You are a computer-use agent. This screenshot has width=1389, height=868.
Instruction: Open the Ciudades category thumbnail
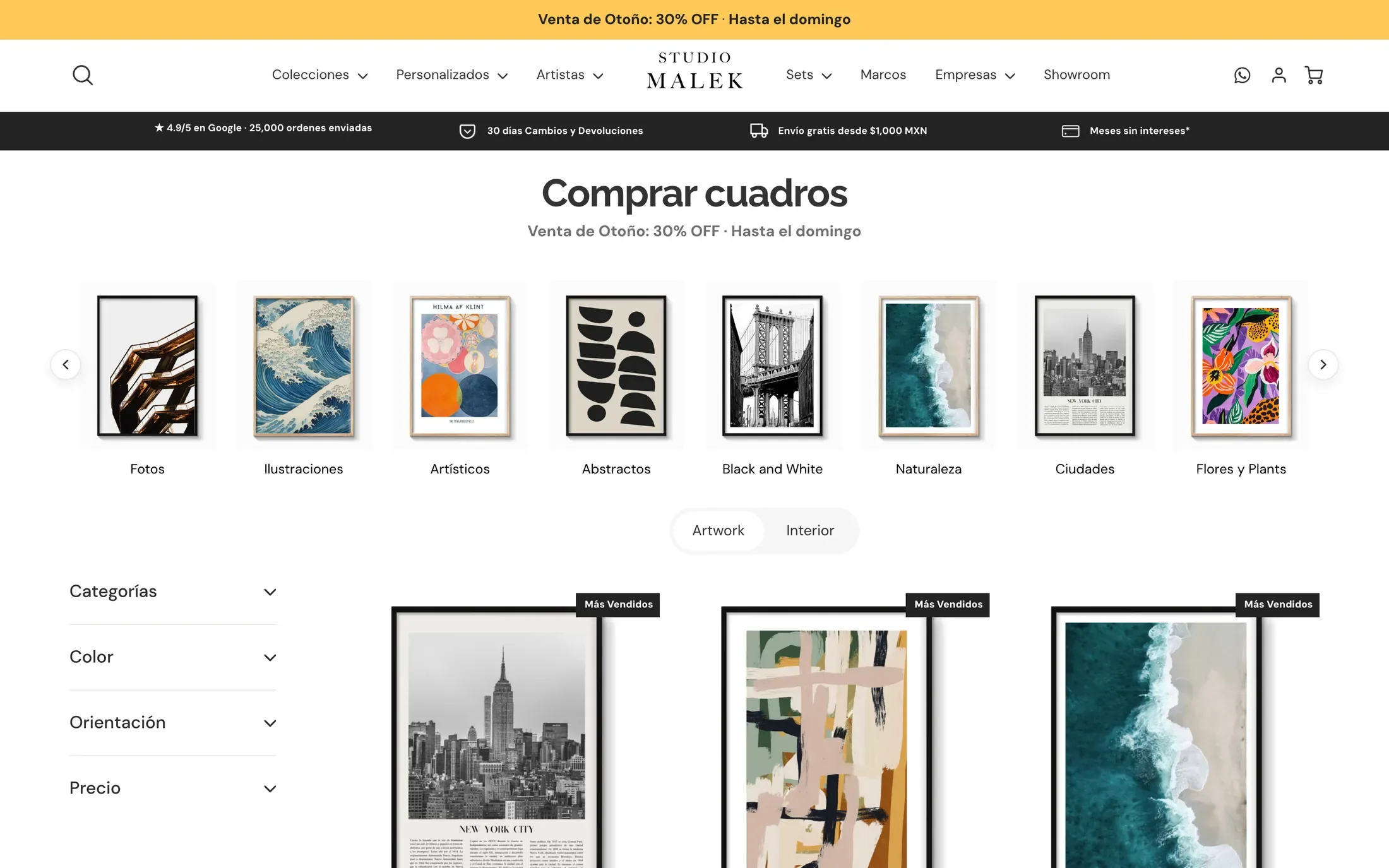(1085, 366)
